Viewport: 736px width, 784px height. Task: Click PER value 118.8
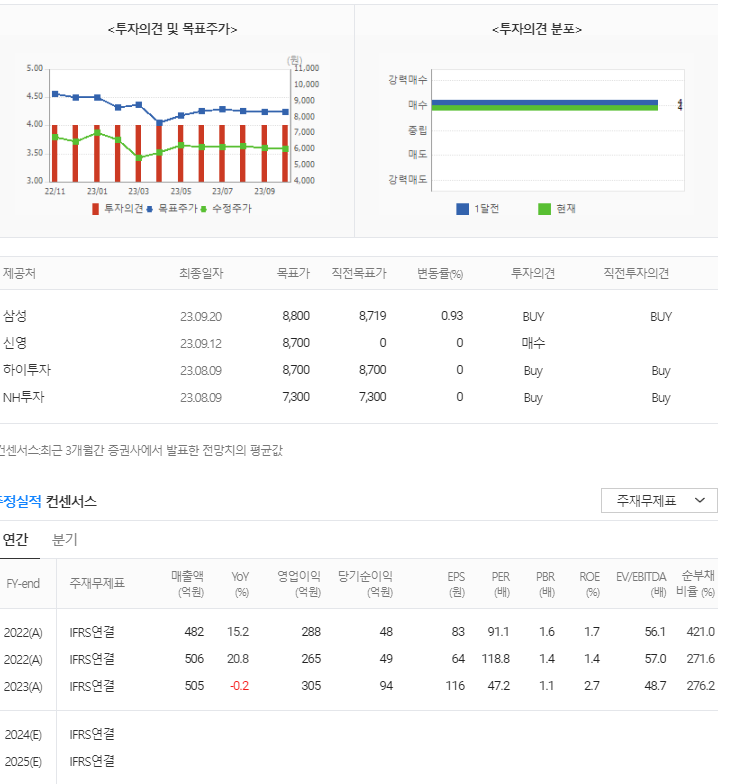(x=496, y=659)
